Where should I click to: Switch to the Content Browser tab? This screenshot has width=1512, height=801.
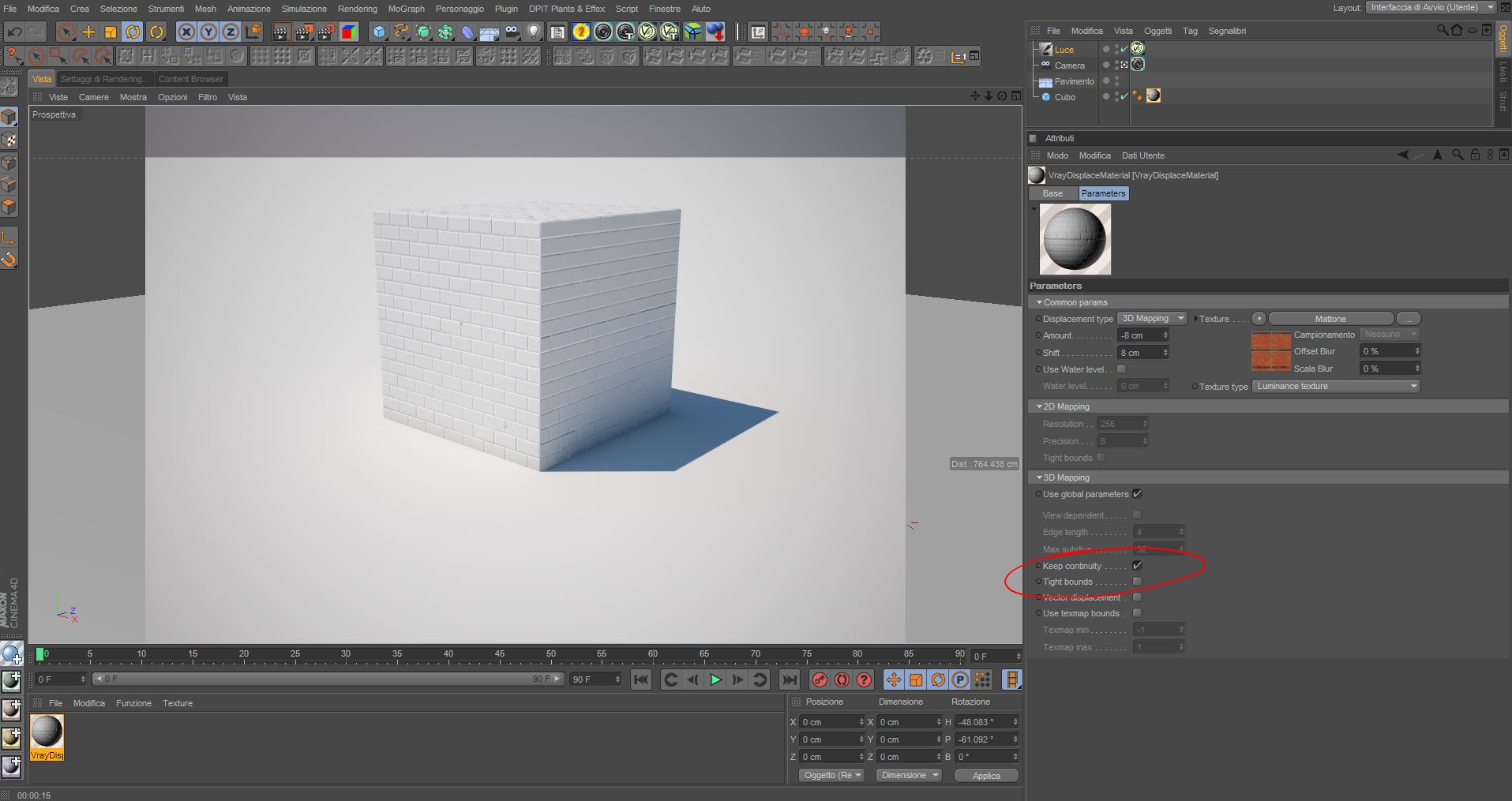tap(190, 79)
